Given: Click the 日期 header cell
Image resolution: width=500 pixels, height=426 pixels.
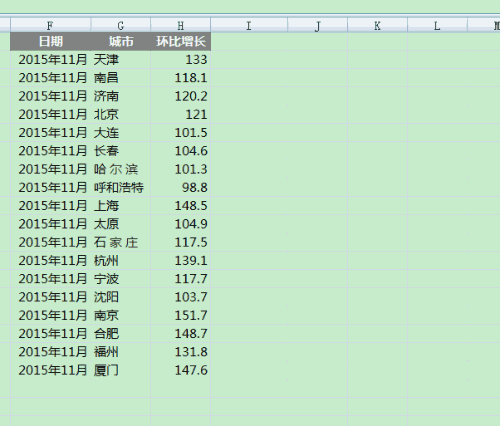Looking at the screenshot, I should coord(50,41).
